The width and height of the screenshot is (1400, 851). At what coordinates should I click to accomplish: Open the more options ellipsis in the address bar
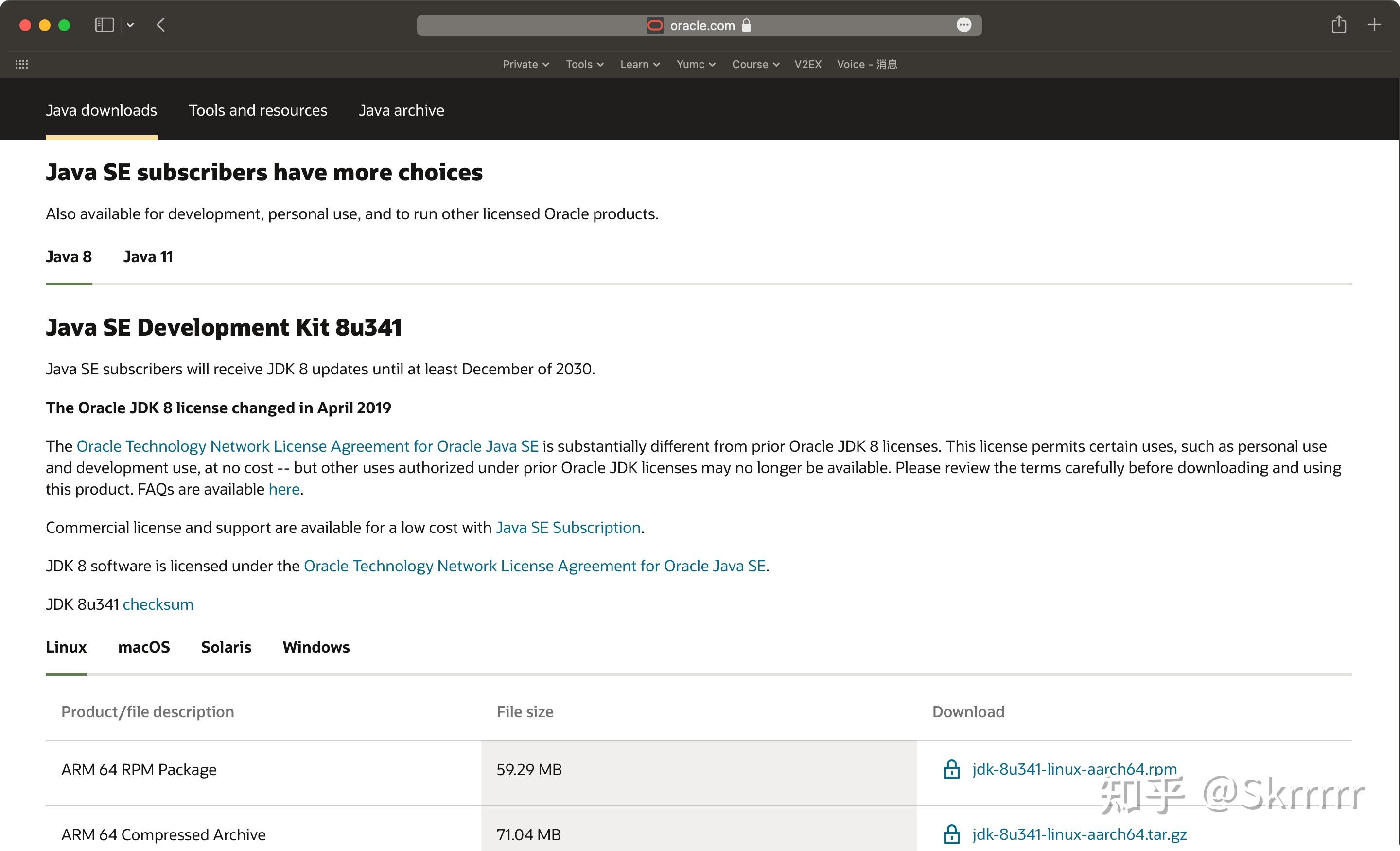(964, 25)
